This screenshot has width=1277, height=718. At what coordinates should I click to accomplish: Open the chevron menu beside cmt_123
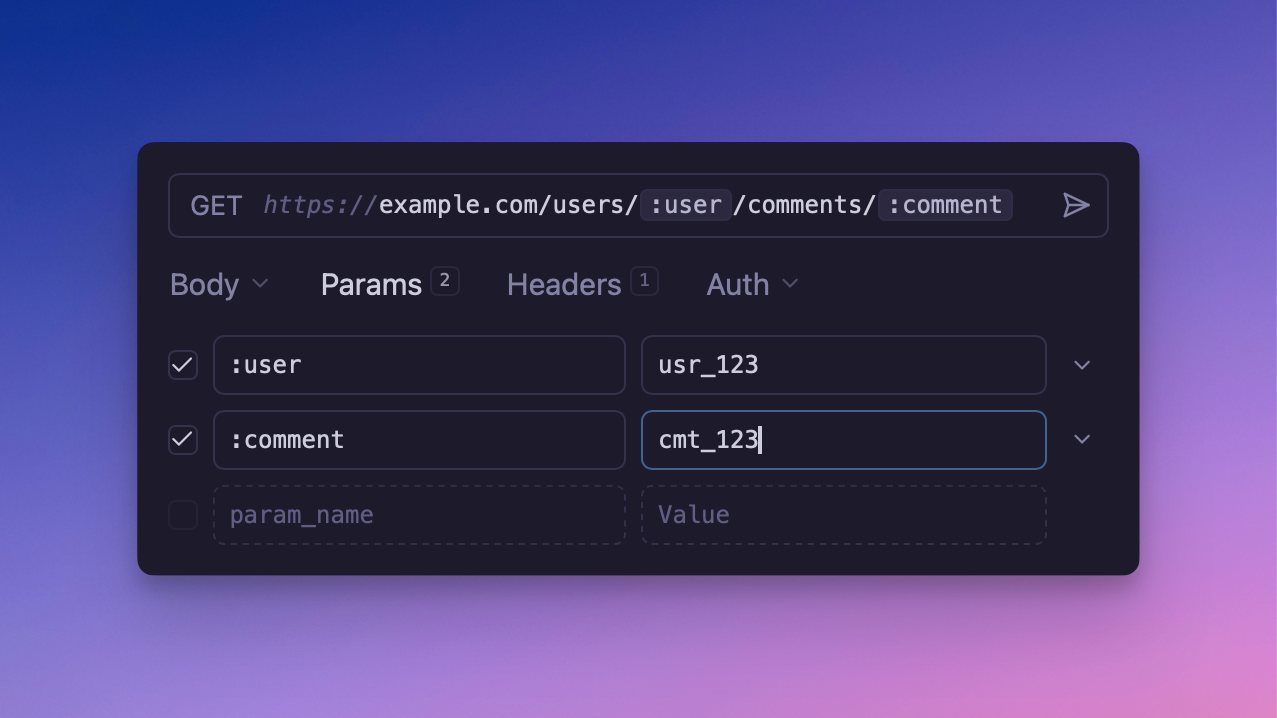coord(1081,440)
